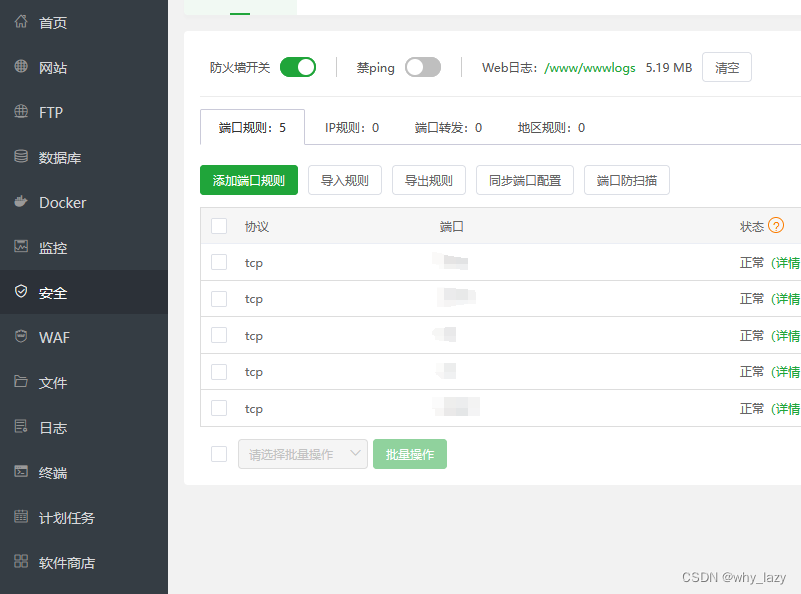Click the 添加端口规则 button
The height and width of the screenshot is (594, 801).
248,180
